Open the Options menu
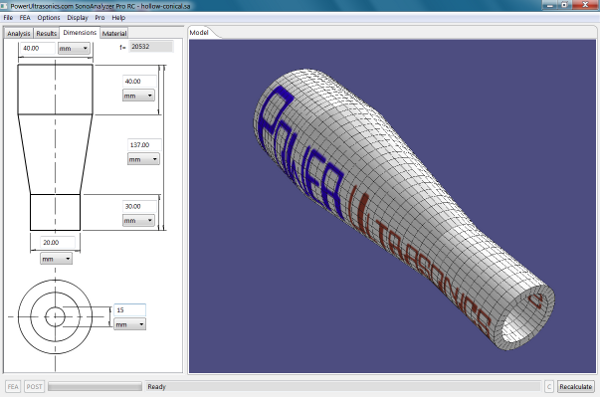This screenshot has height=397, width=600. click(x=49, y=18)
